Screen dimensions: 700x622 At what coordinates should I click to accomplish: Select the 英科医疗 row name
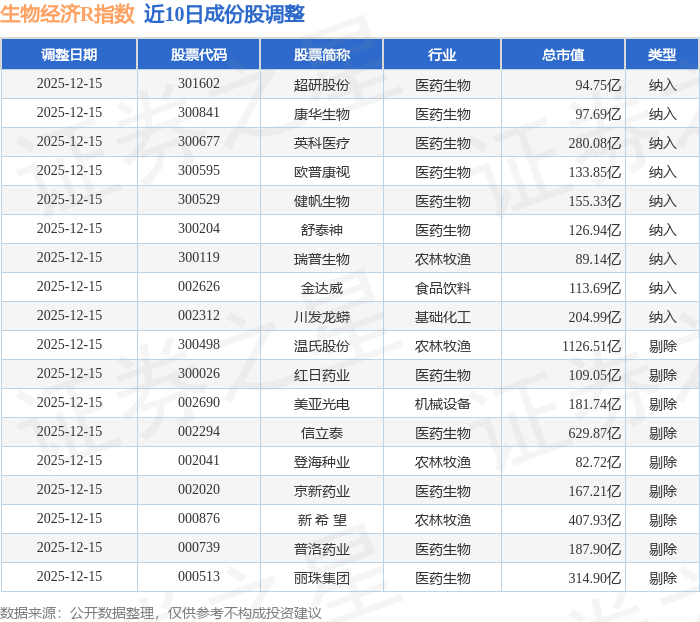click(x=321, y=143)
